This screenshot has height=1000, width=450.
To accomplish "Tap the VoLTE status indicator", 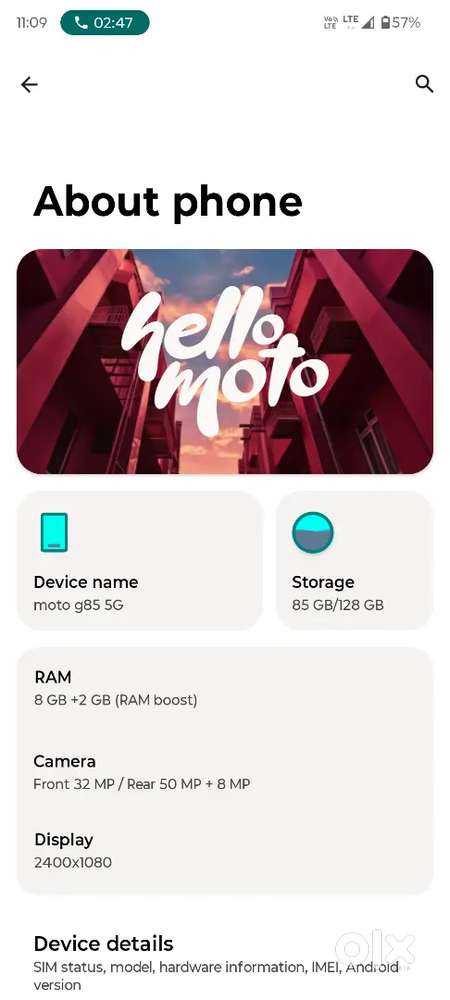I will pyautogui.click(x=330, y=23).
